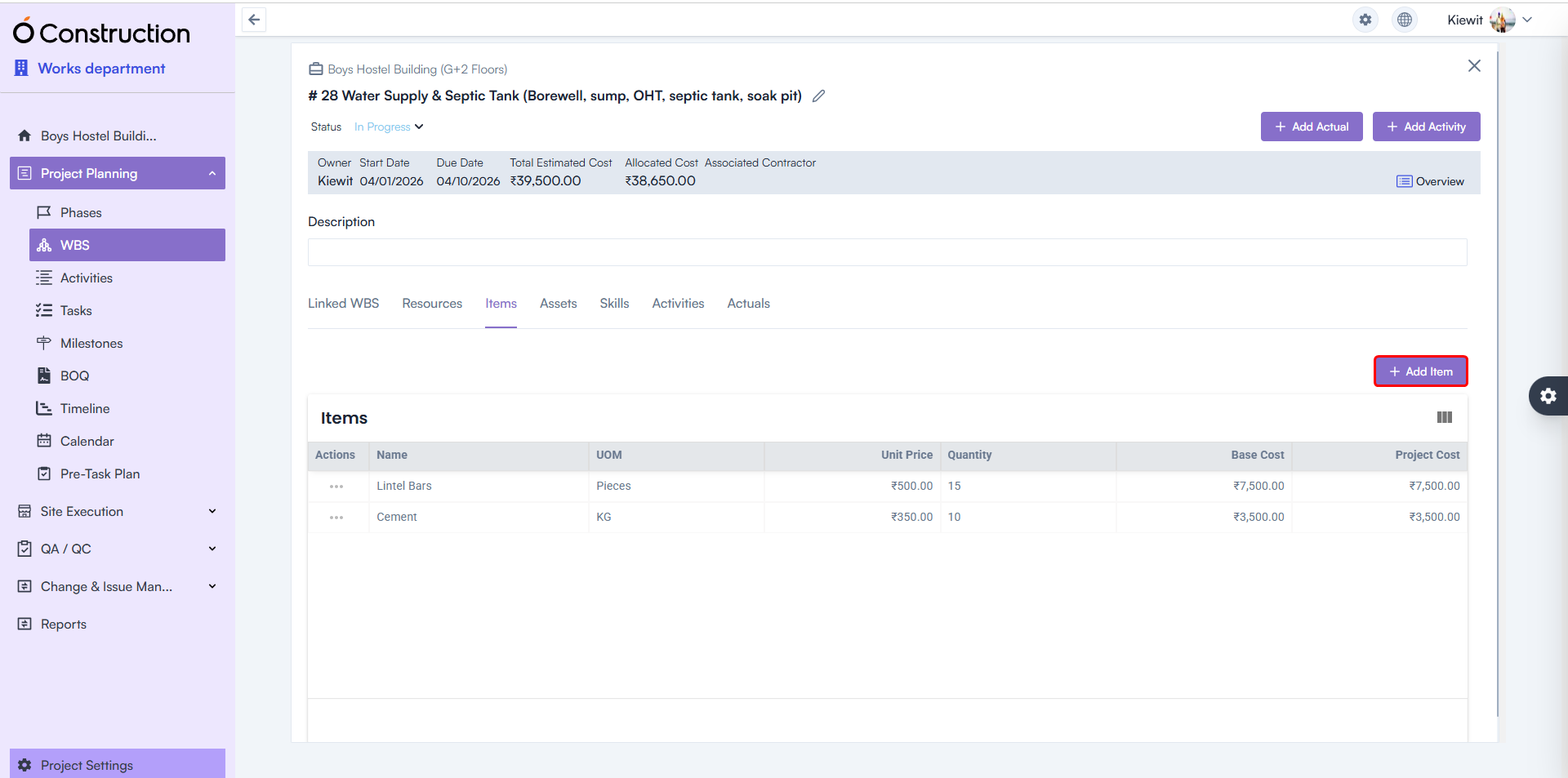
Task: Expand the QA / QC section
Action: 212,548
